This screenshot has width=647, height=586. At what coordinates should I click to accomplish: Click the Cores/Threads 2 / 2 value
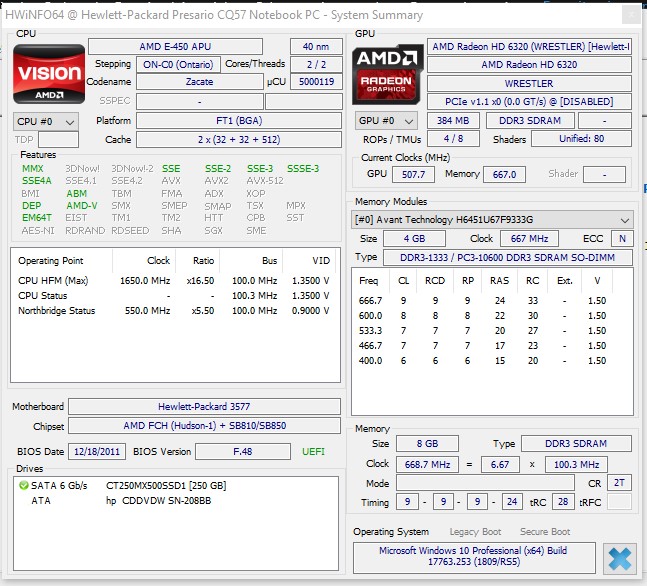point(316,65)
